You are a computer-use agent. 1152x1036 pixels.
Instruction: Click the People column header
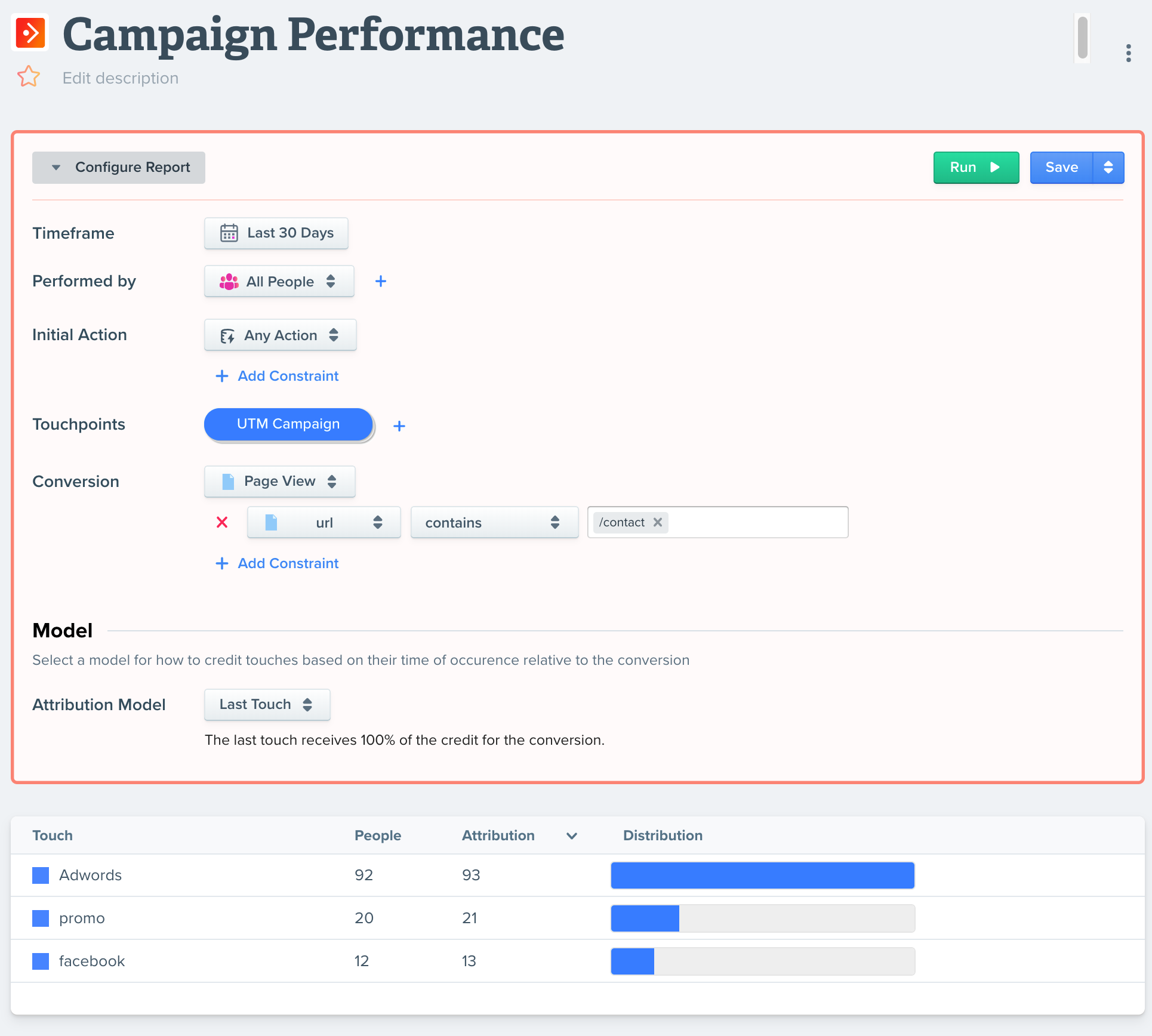378,835
